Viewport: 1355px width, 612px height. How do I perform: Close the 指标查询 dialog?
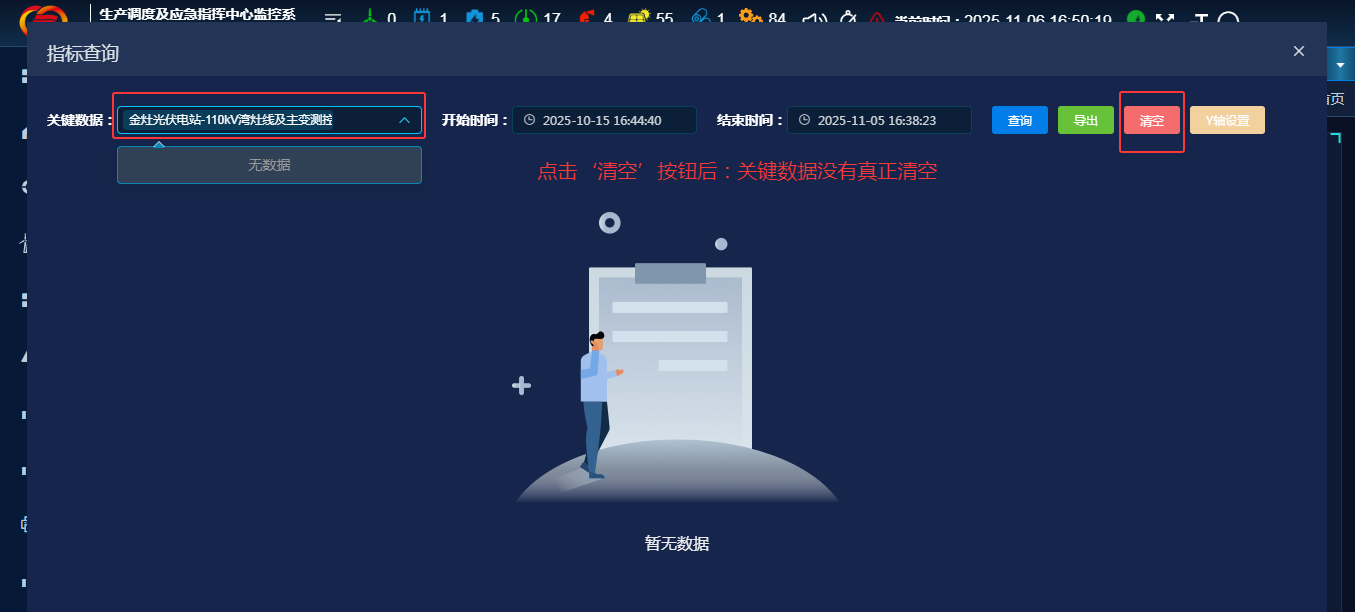(x=1299, y=51)
